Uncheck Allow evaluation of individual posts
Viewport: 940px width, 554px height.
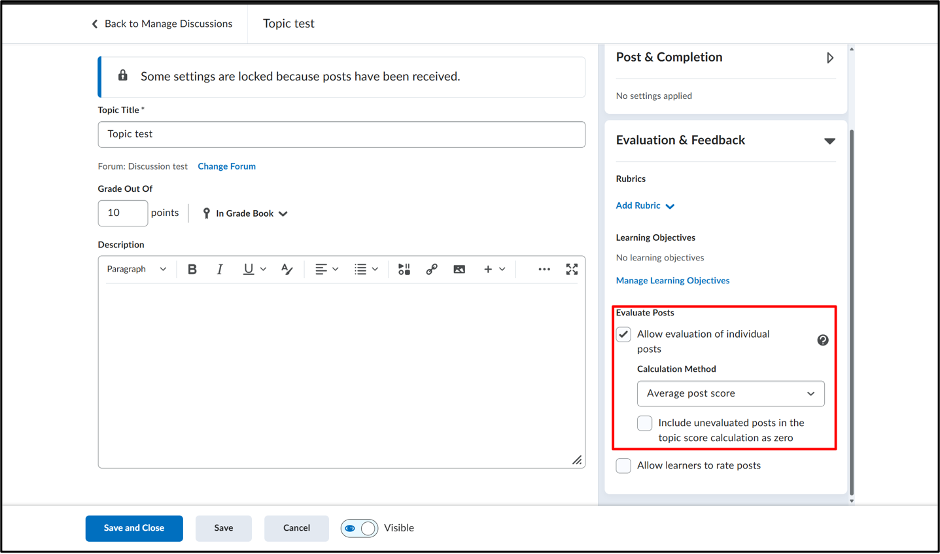(x=623, y=335)
